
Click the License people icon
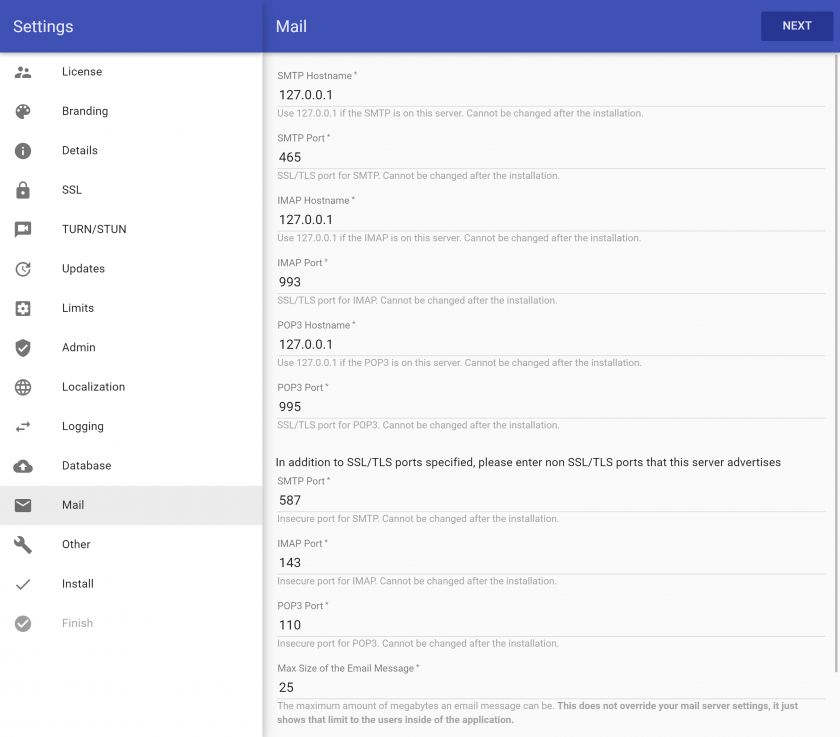coord(22,72)
